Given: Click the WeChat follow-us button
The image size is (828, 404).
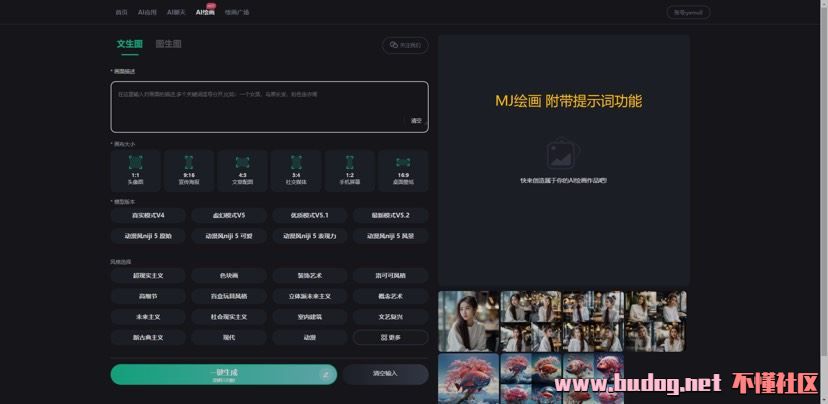Looking at the screenshot, I should (x=405, y=45).
